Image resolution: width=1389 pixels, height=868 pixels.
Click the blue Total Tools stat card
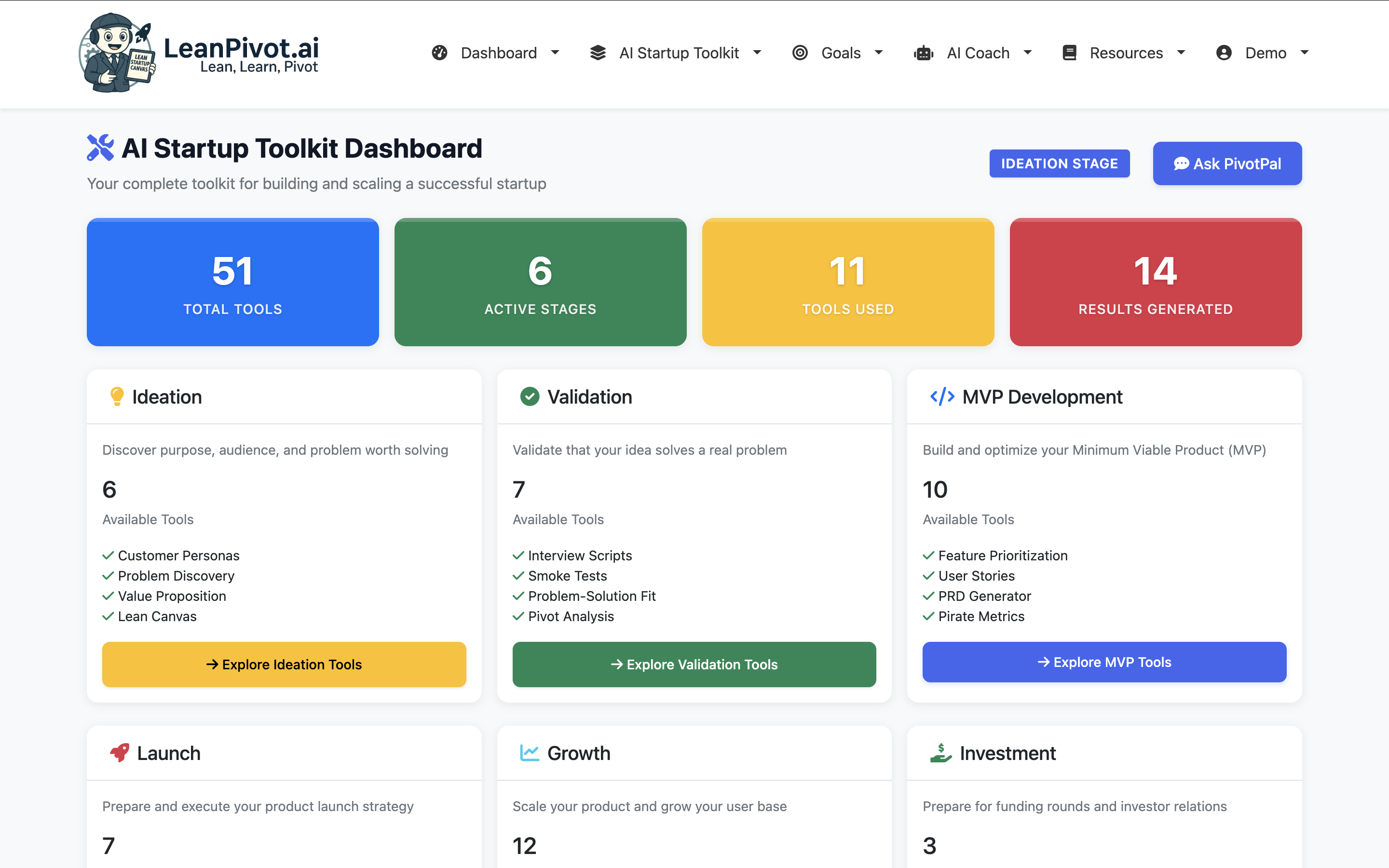[x=232, y=282]
